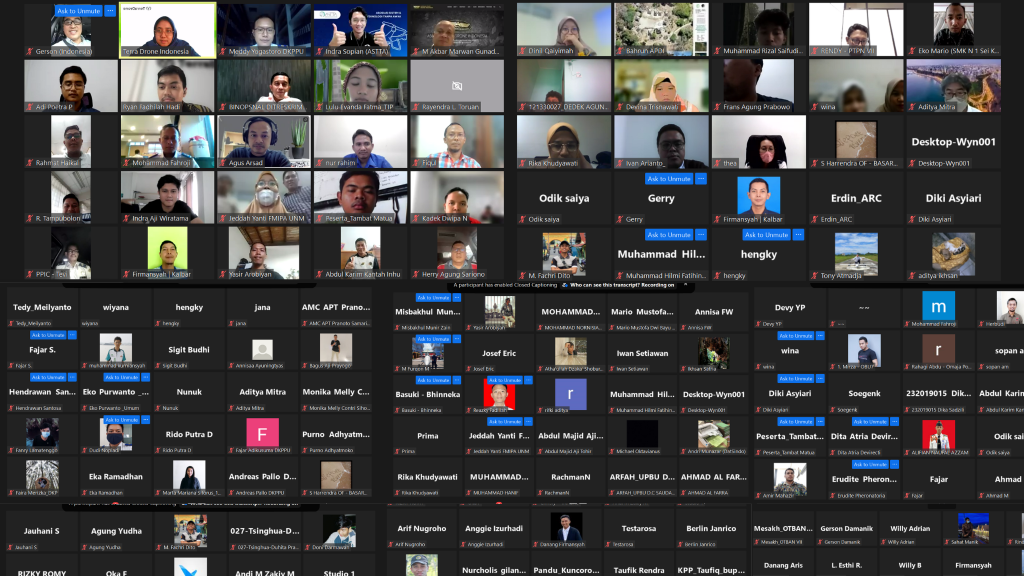Screen dimensions: 1024x576
Task: Click muted mic icon beside Indra Sopian (ASTTA)
Action: (320, 51)
